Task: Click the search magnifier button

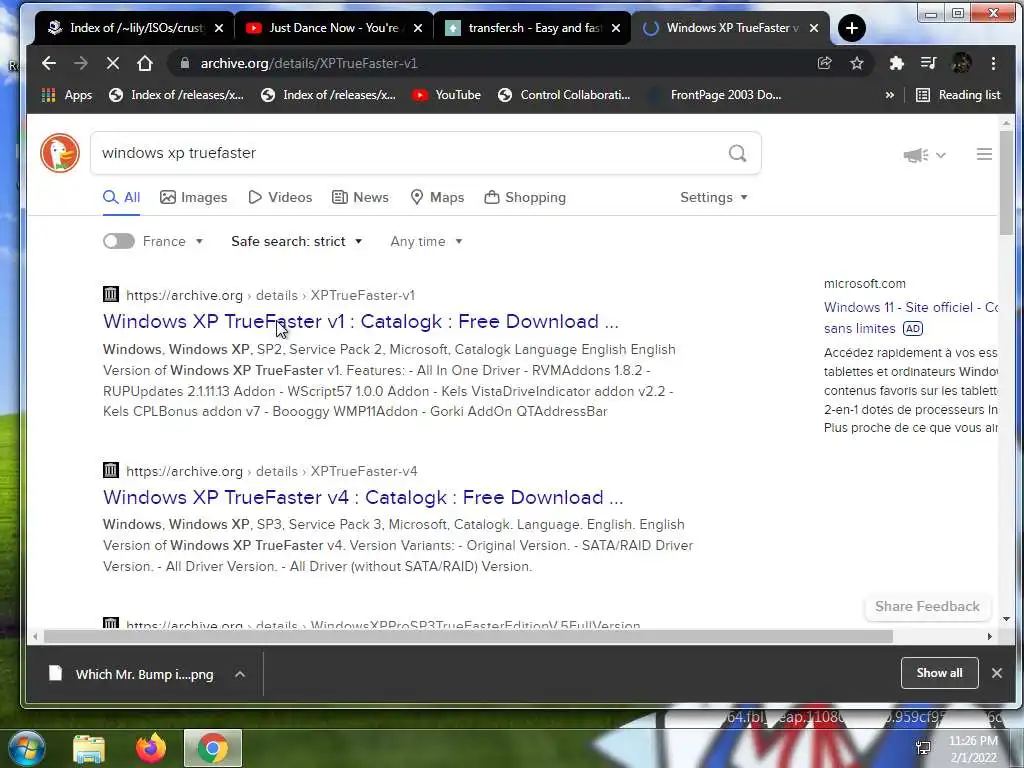Action: point(737,153)
